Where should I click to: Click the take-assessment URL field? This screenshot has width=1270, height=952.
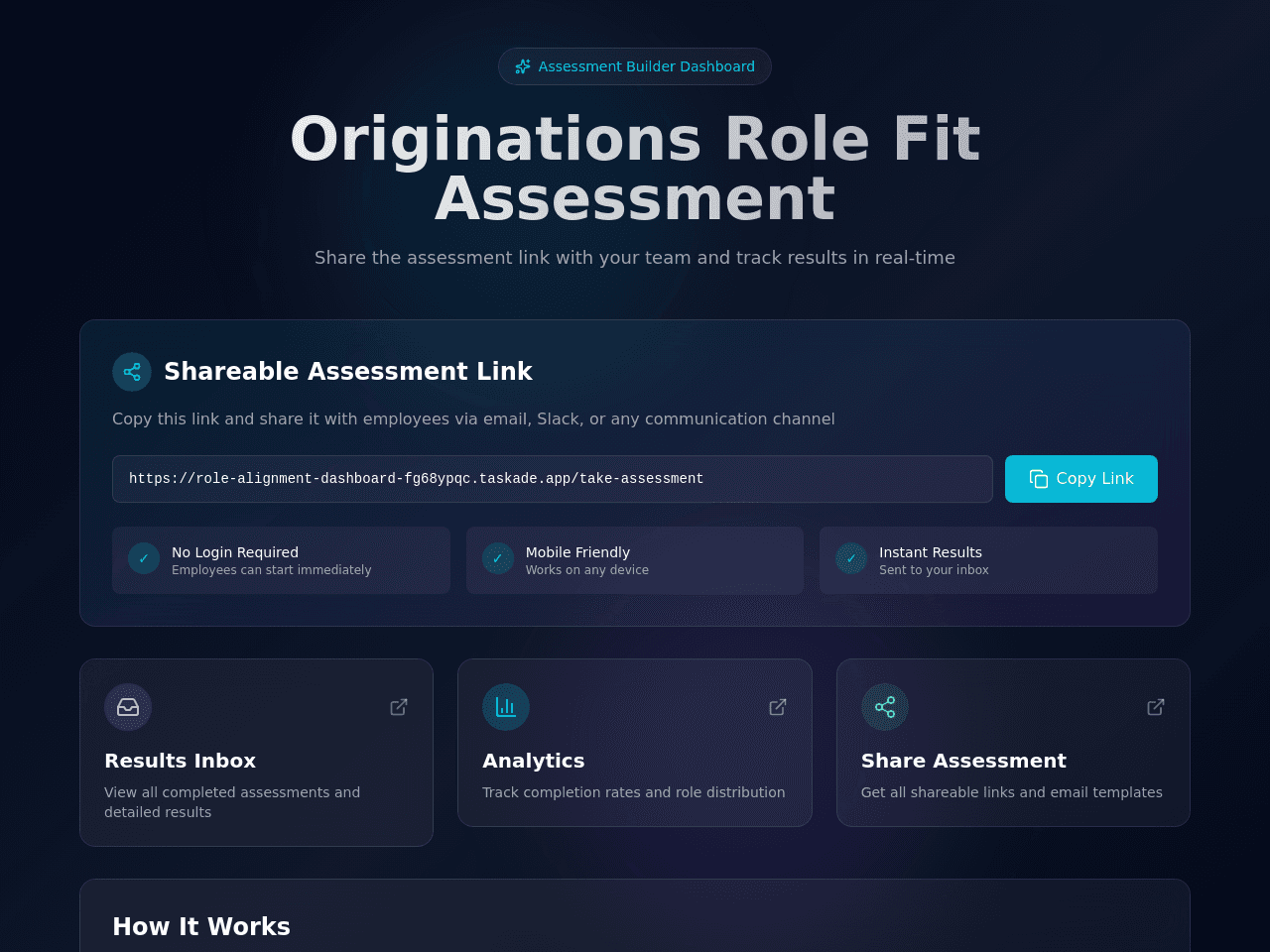(553, 479)
